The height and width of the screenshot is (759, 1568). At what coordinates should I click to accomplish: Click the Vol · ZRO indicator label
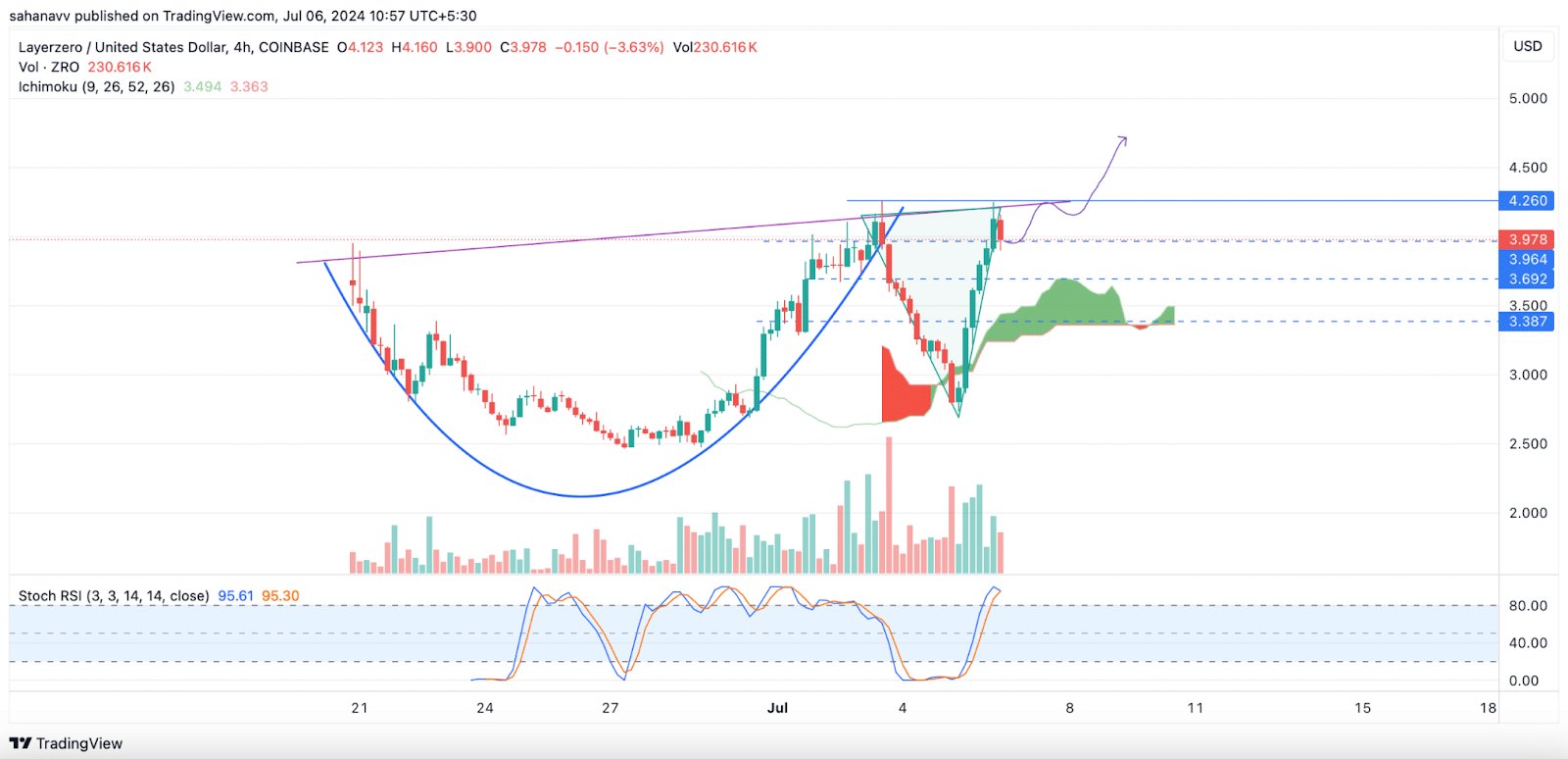(x=49, y=67)
